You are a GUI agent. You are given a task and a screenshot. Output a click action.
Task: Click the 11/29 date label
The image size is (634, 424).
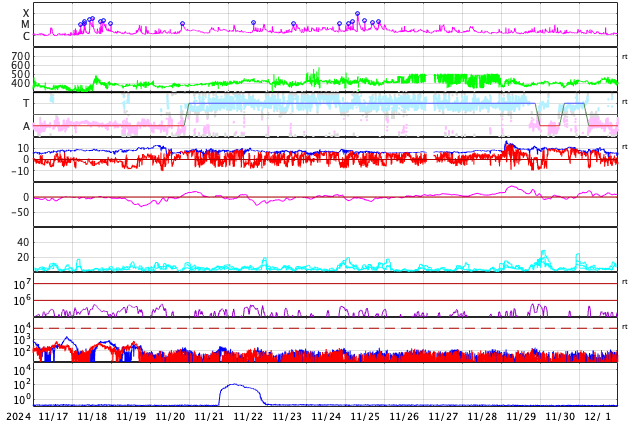point(521,416)
